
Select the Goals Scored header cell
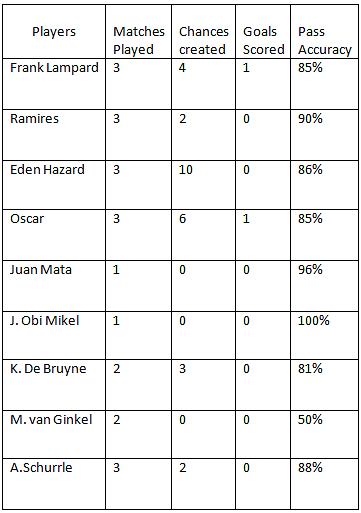point(263,32)
